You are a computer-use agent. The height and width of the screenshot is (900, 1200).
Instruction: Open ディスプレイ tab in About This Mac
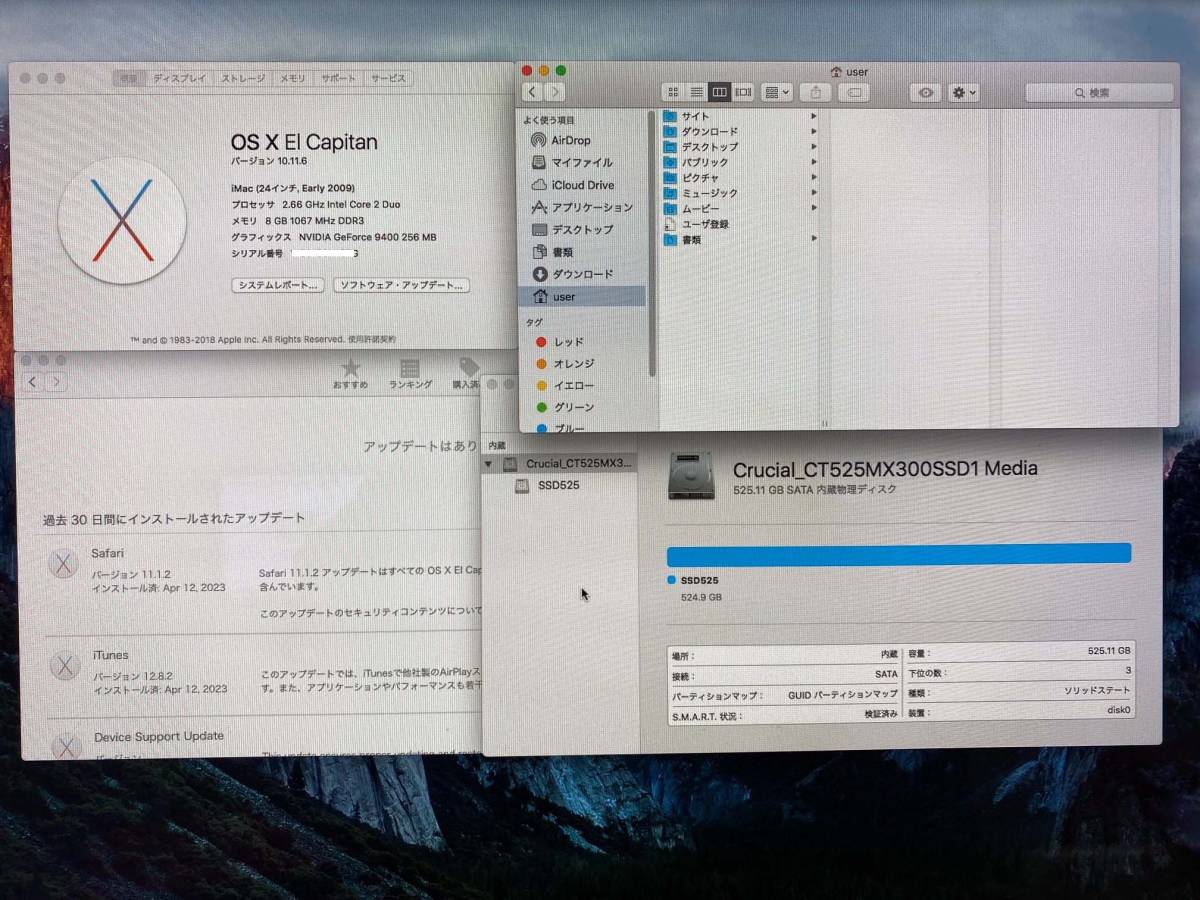pyautogui.click(x=179, y=78)
